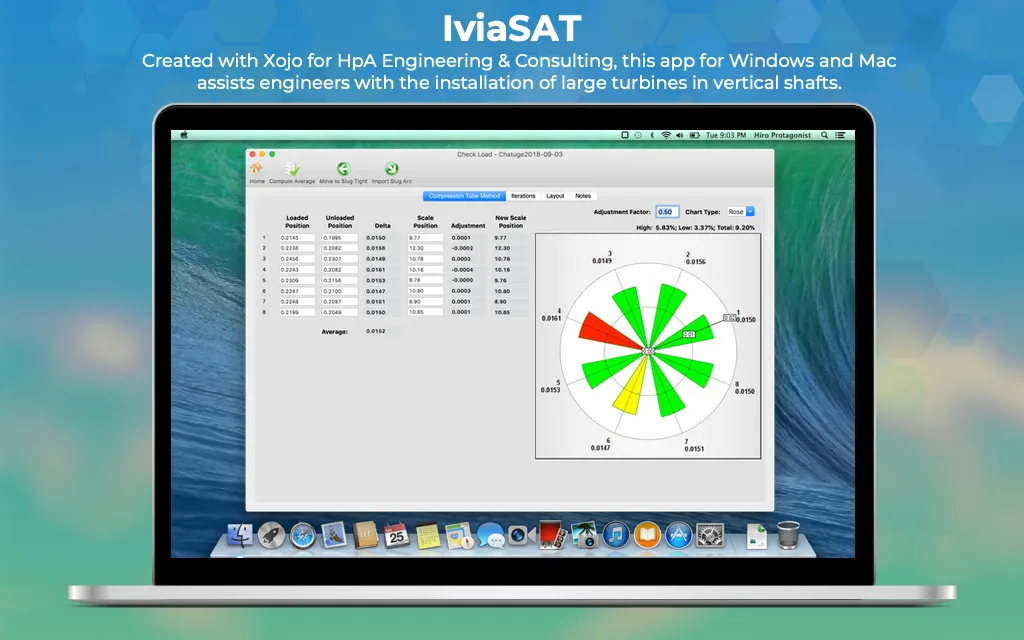Image resolution: width=1024 pixels, height=640 pixels.
Task: Click the Hiro Protagonist user menu
Action: point(782,135)
